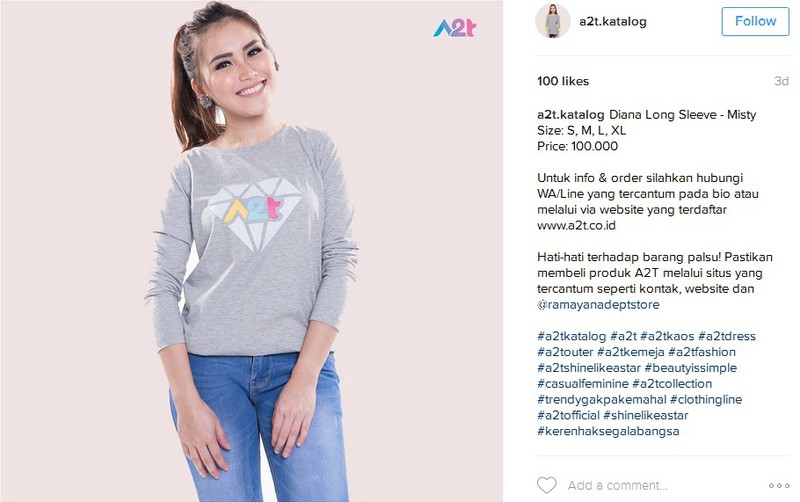Follow the a2t.katalog account
This screenshot has width=800, height=502.
pos(755,21)
